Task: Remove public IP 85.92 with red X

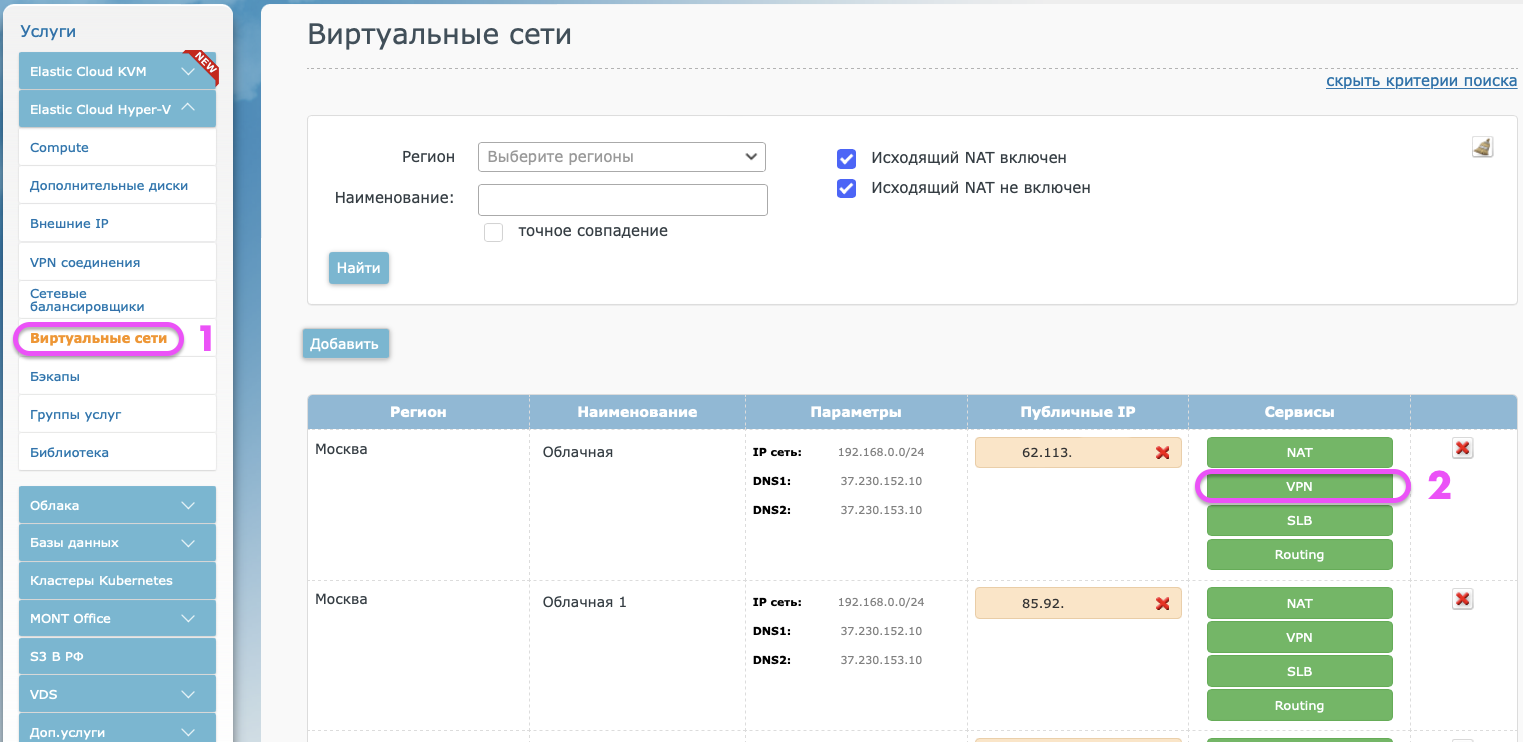Action: click(1162, 604)
